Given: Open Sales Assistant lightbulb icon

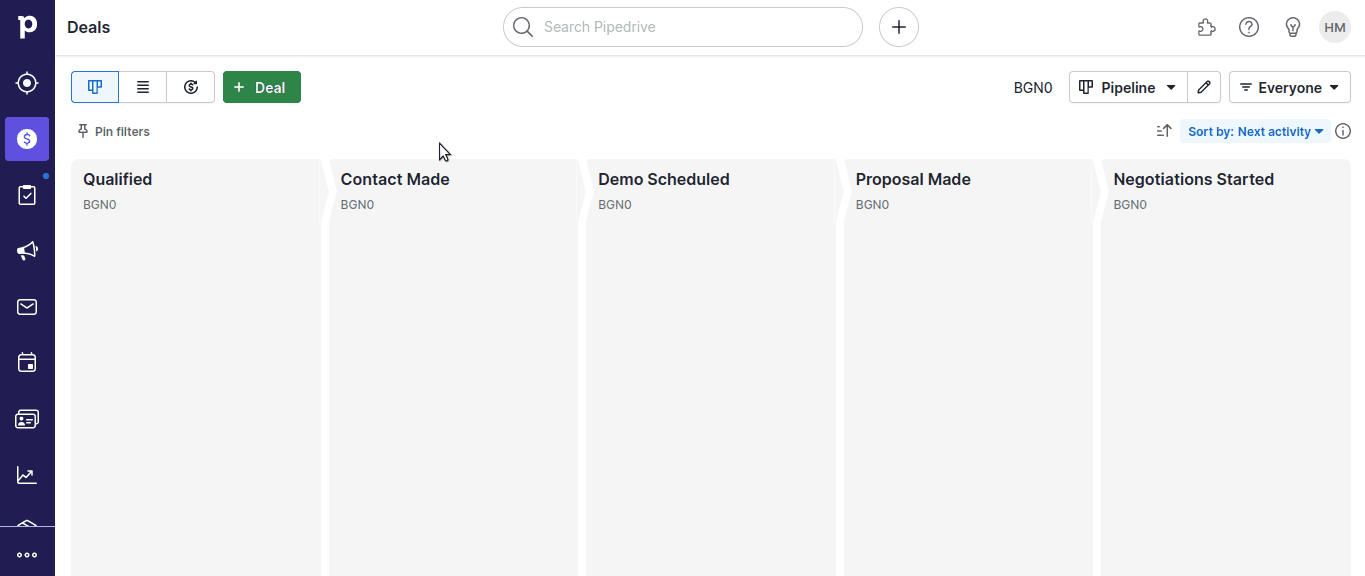Looking at the screenshot, I should click(1292, 27).
